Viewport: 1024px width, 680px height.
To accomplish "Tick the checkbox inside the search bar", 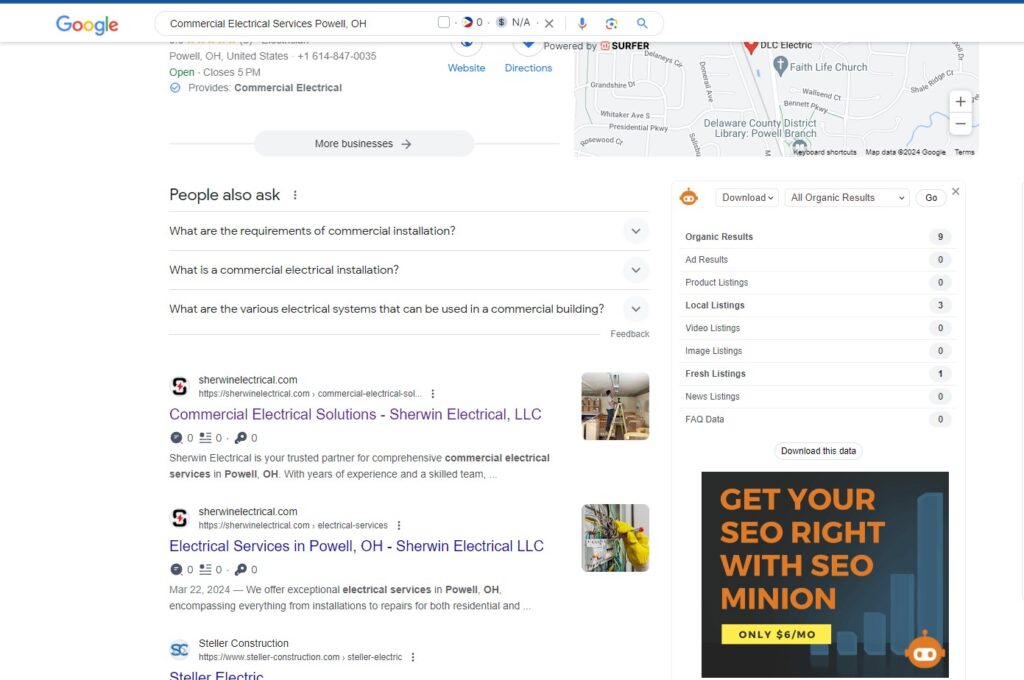I will [x=444, y=22].
